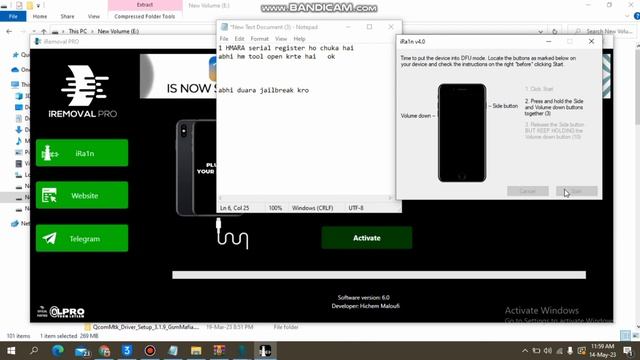The height and width of the screenshot is (360, 640).
Task: Click the iRemoval PRO logo
Action: [83, 91]
